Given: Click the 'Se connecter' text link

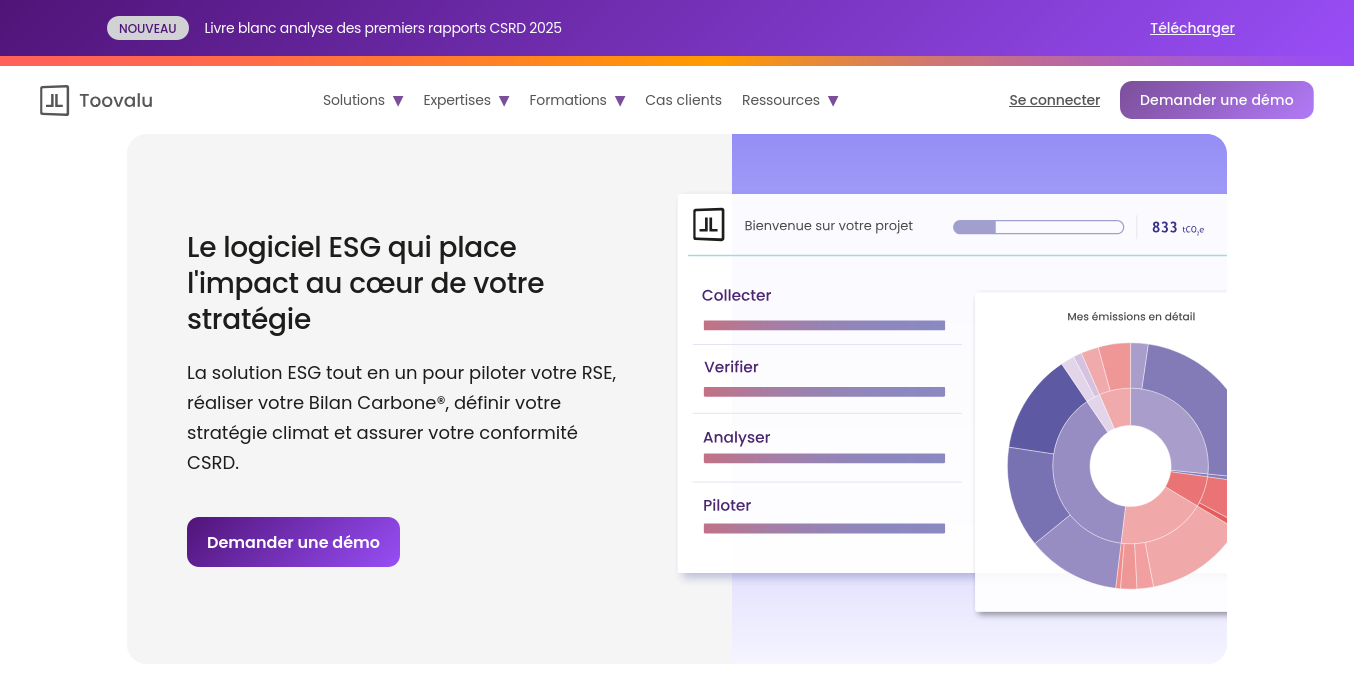Looking at the screenshot, I should coord(1054,100).
